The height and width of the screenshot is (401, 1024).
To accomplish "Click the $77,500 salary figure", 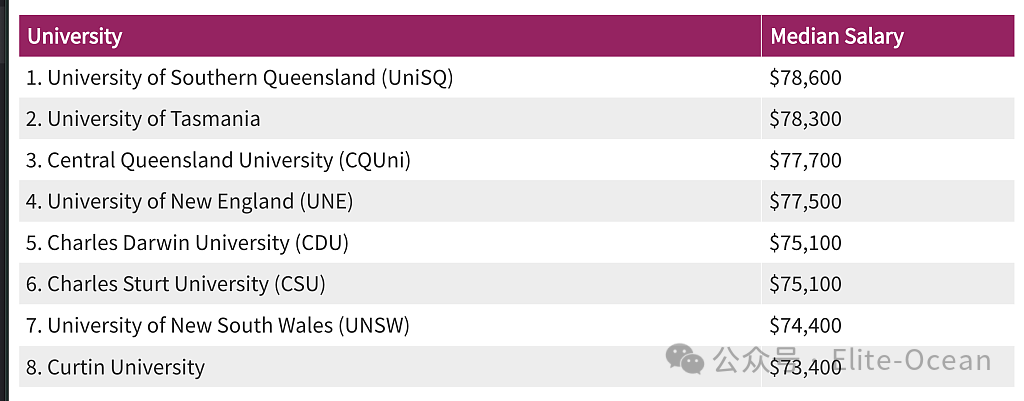I will coord(805,201).
